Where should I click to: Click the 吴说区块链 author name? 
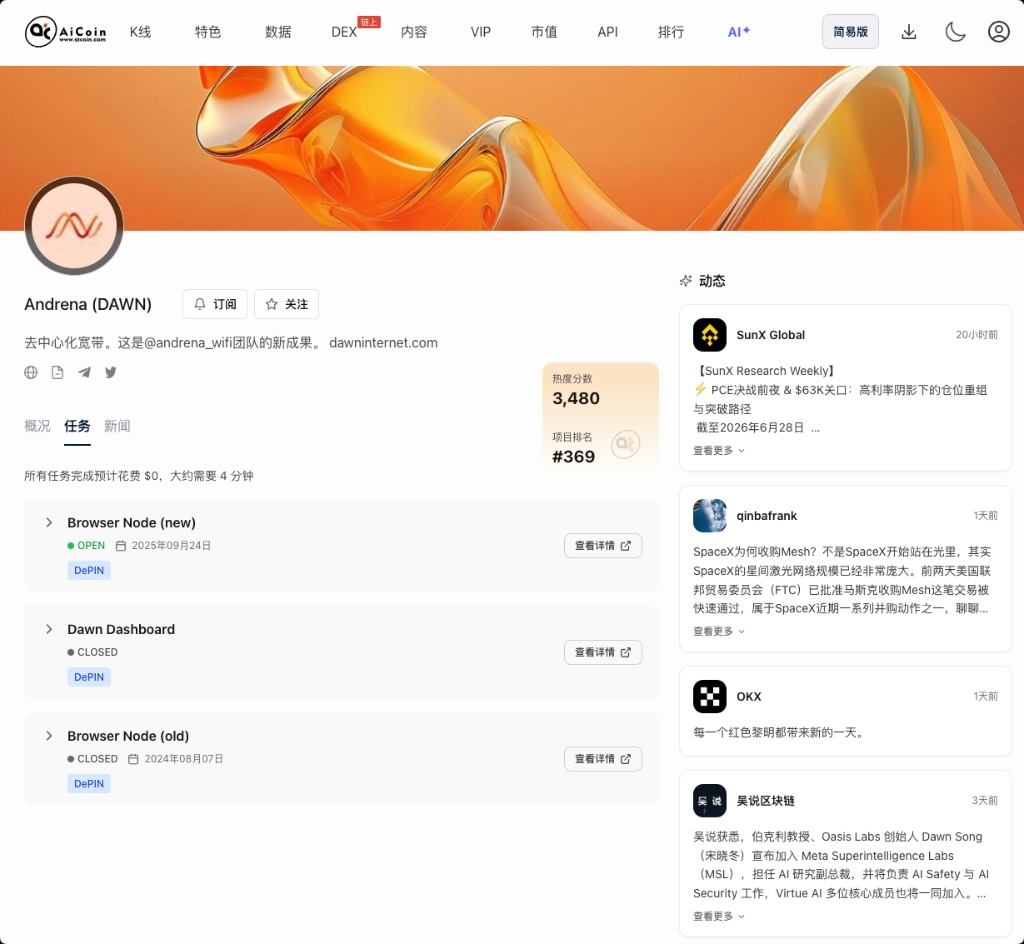click(x=765, y=800)
